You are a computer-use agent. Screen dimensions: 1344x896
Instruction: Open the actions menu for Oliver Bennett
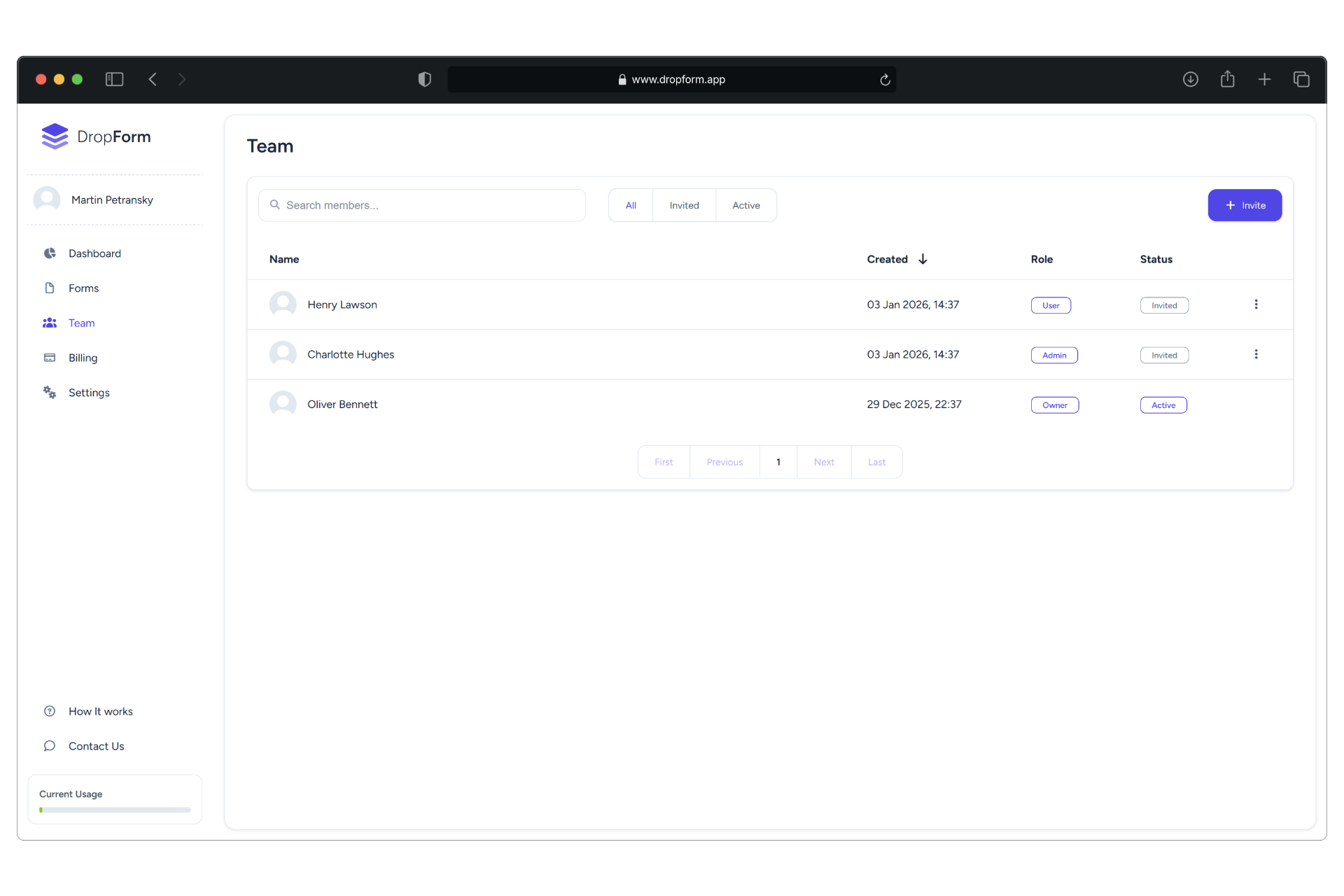pyautogui.click(x=1256, y=404)
